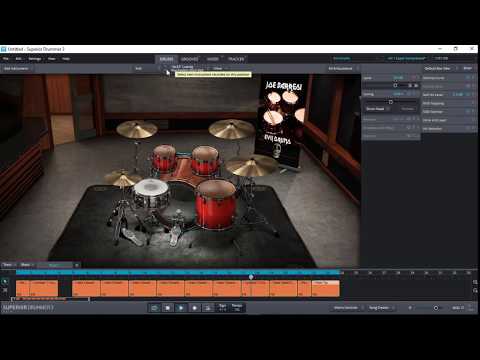Expand the Soft Hit Level section
This screenshot has width=480, height=360.
pos(449,95)
